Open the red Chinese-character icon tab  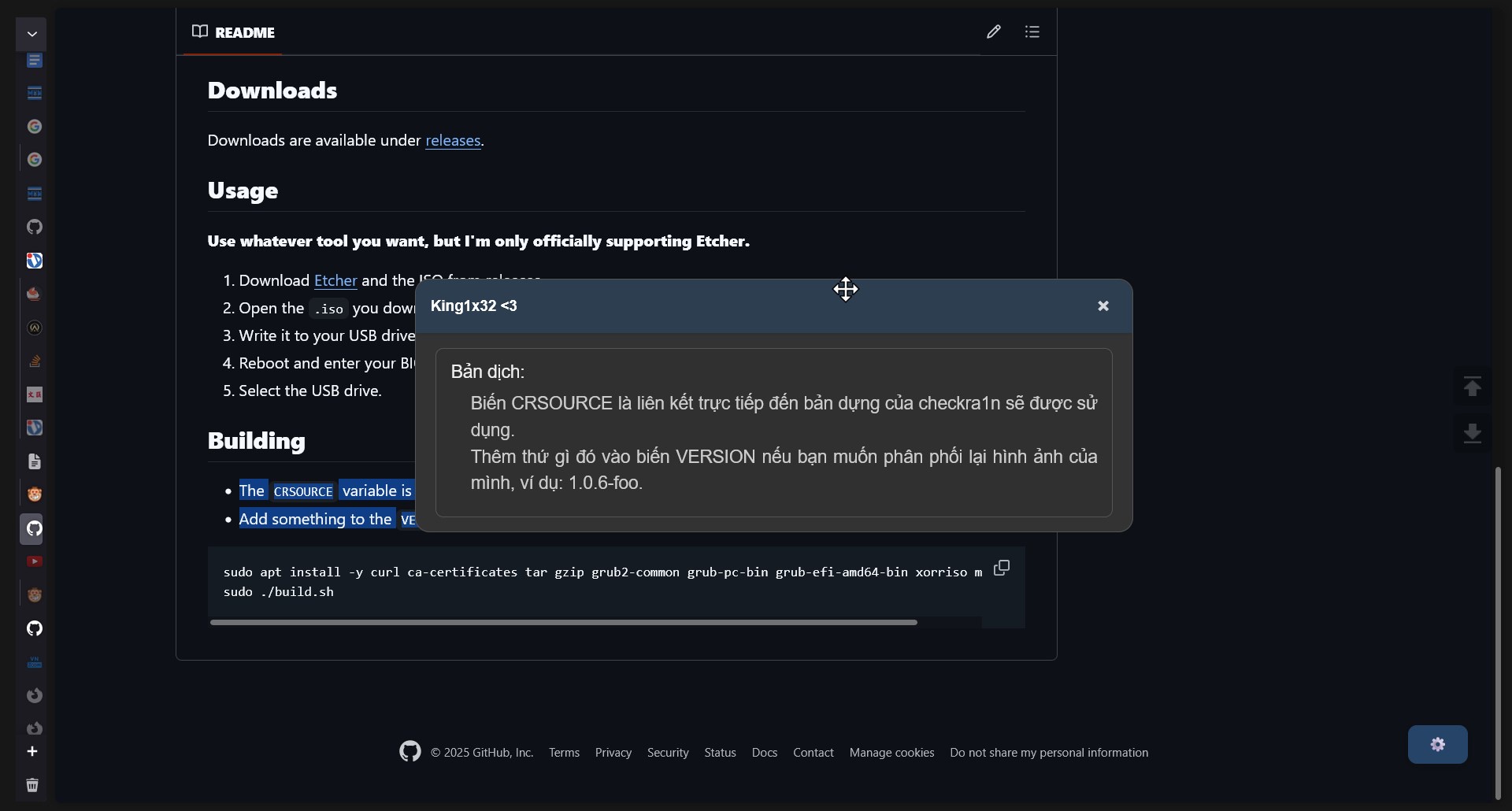coord(35,394)
